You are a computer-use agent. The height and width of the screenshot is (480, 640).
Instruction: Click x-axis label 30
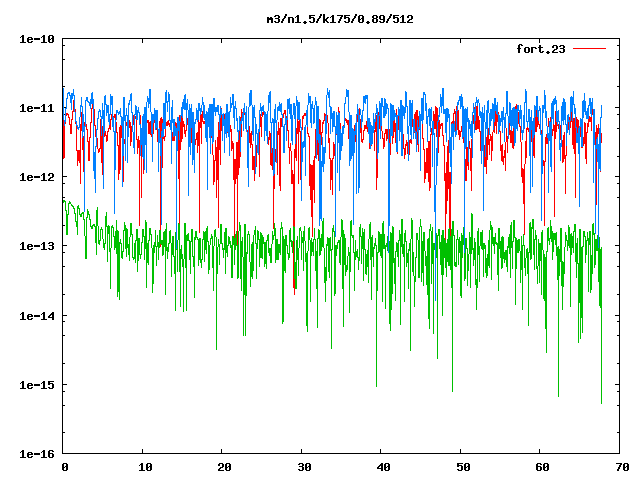click(304, 467)
